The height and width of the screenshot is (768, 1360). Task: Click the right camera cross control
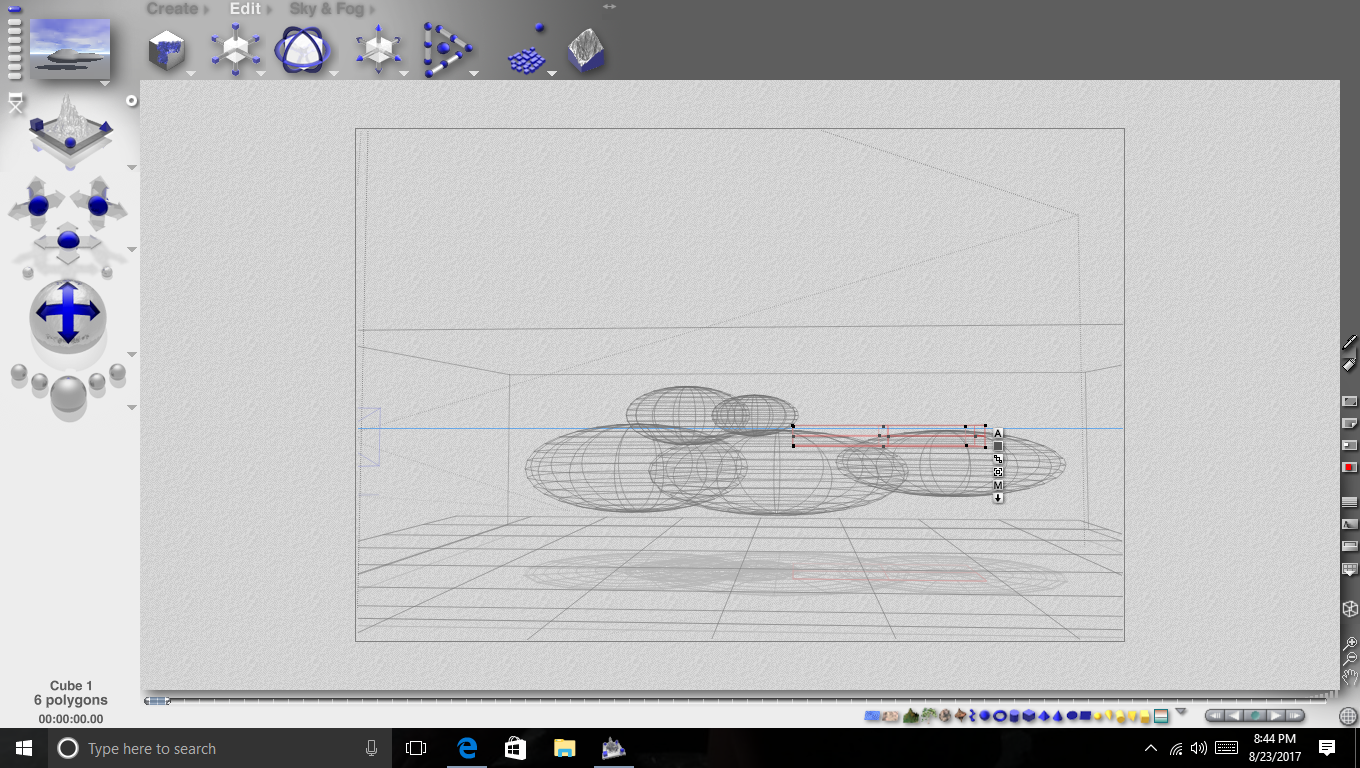click(x=98, y=205)
